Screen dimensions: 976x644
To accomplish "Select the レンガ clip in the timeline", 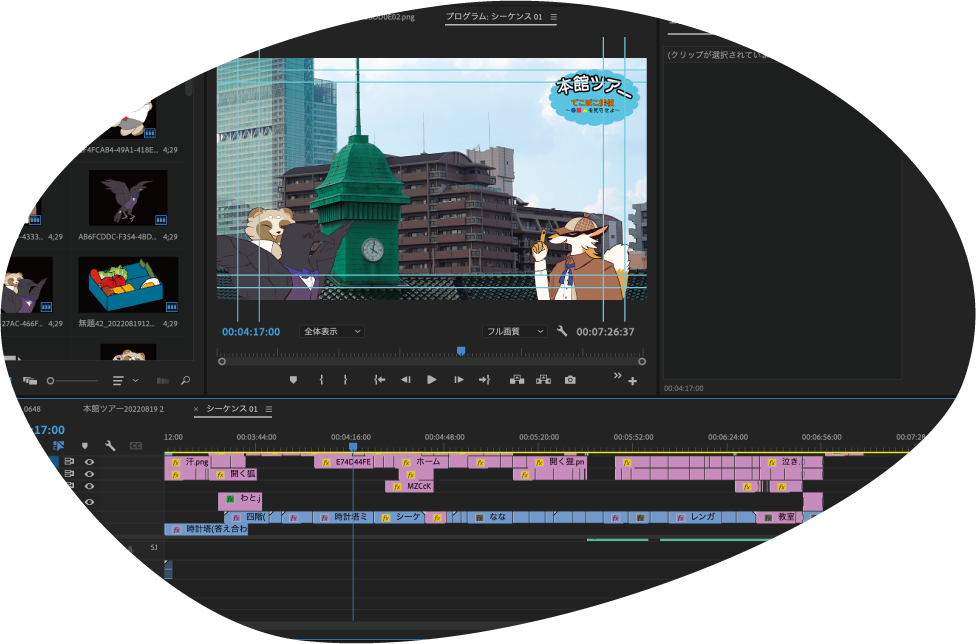I will 696,517.
